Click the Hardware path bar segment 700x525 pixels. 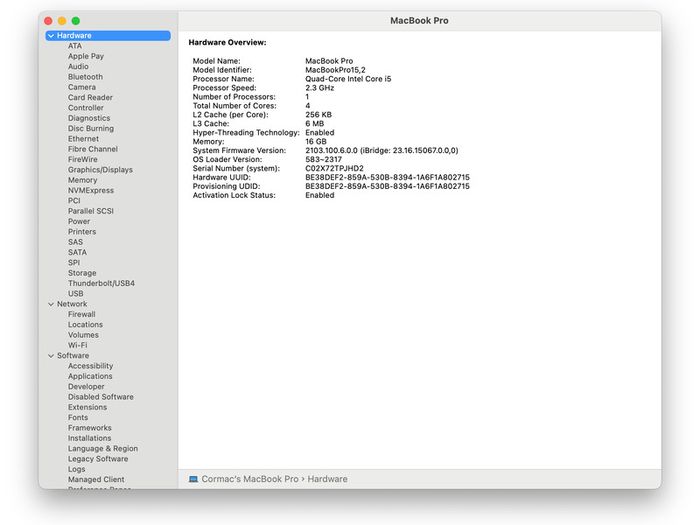[327, 479]
